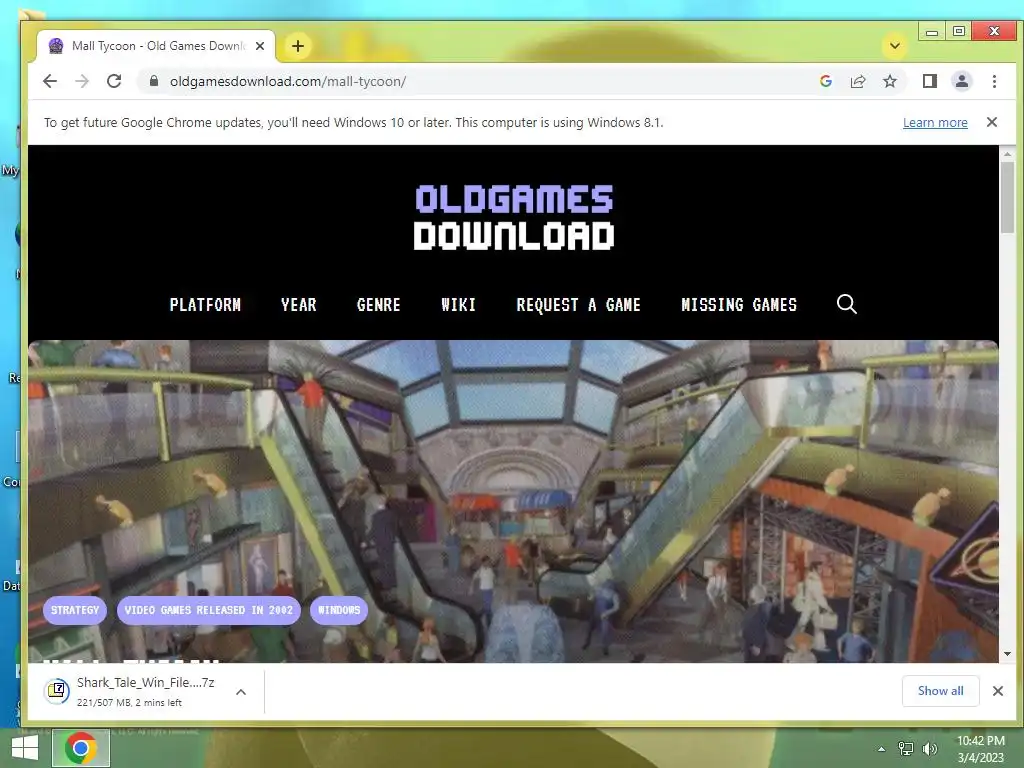The width and height of the screenshot is (1024, 768).
Task: Click the forward navigation arrow
Action: point(82,81)
